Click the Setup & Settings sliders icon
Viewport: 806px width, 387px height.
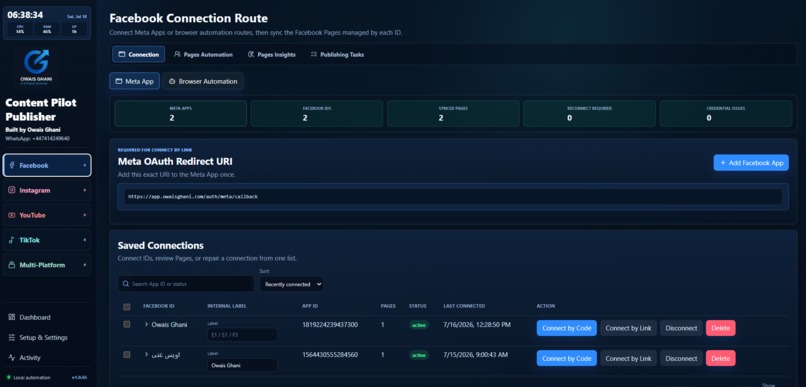[12, 337]
